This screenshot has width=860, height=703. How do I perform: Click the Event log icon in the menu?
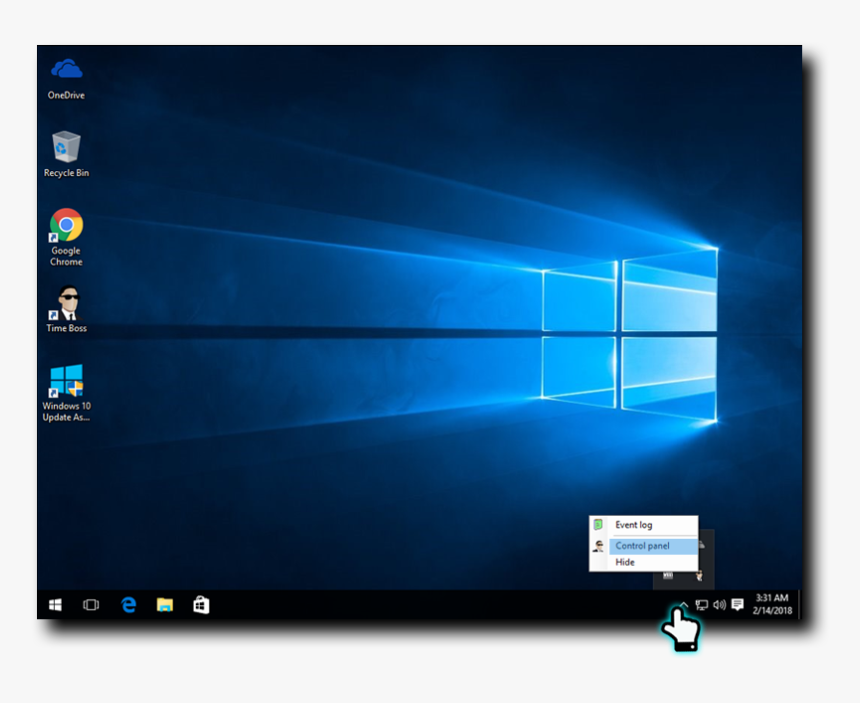[597, 522]
